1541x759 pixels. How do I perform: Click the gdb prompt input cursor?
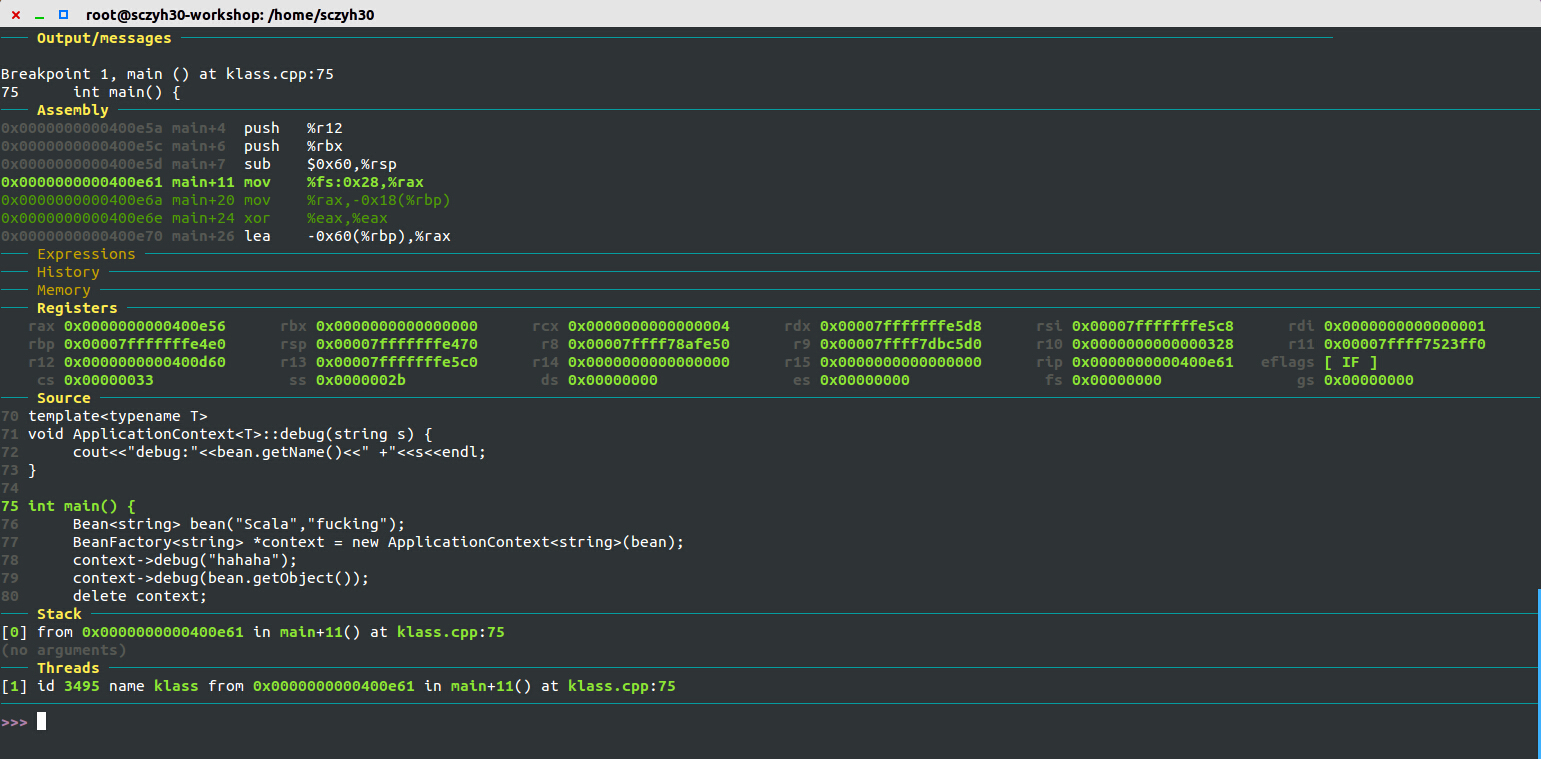coord(41,721)
